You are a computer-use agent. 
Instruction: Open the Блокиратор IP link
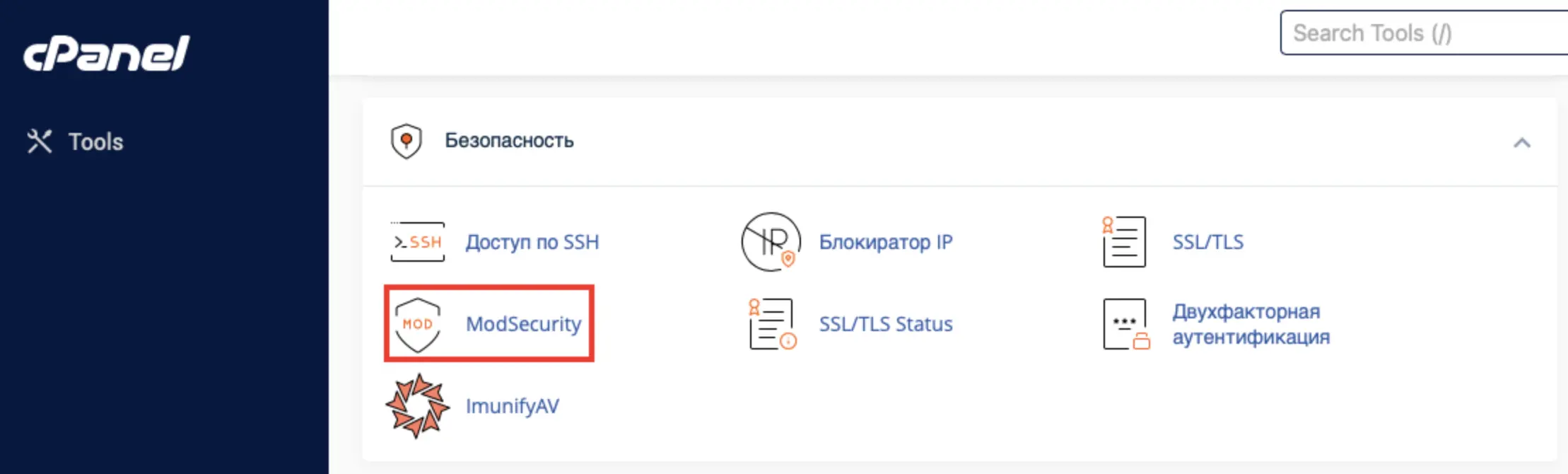886,242
